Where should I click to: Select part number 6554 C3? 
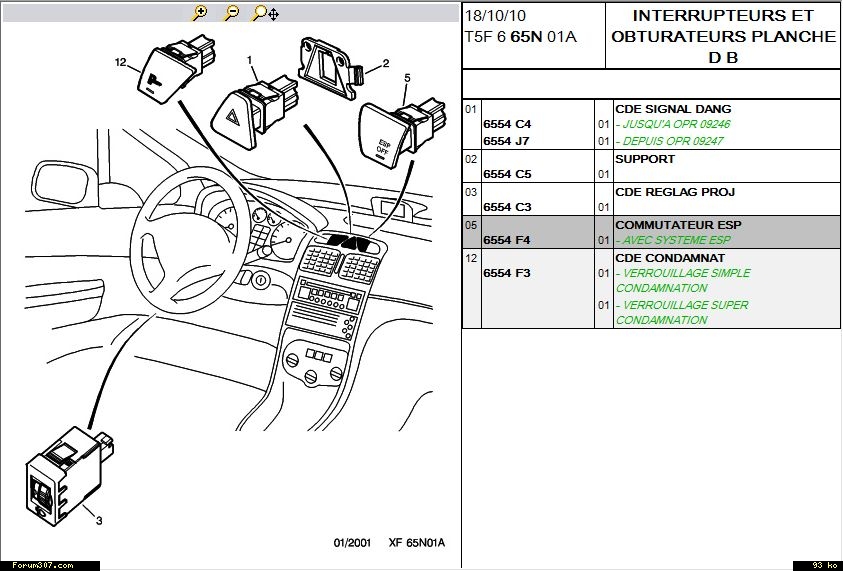coord(507,207)
